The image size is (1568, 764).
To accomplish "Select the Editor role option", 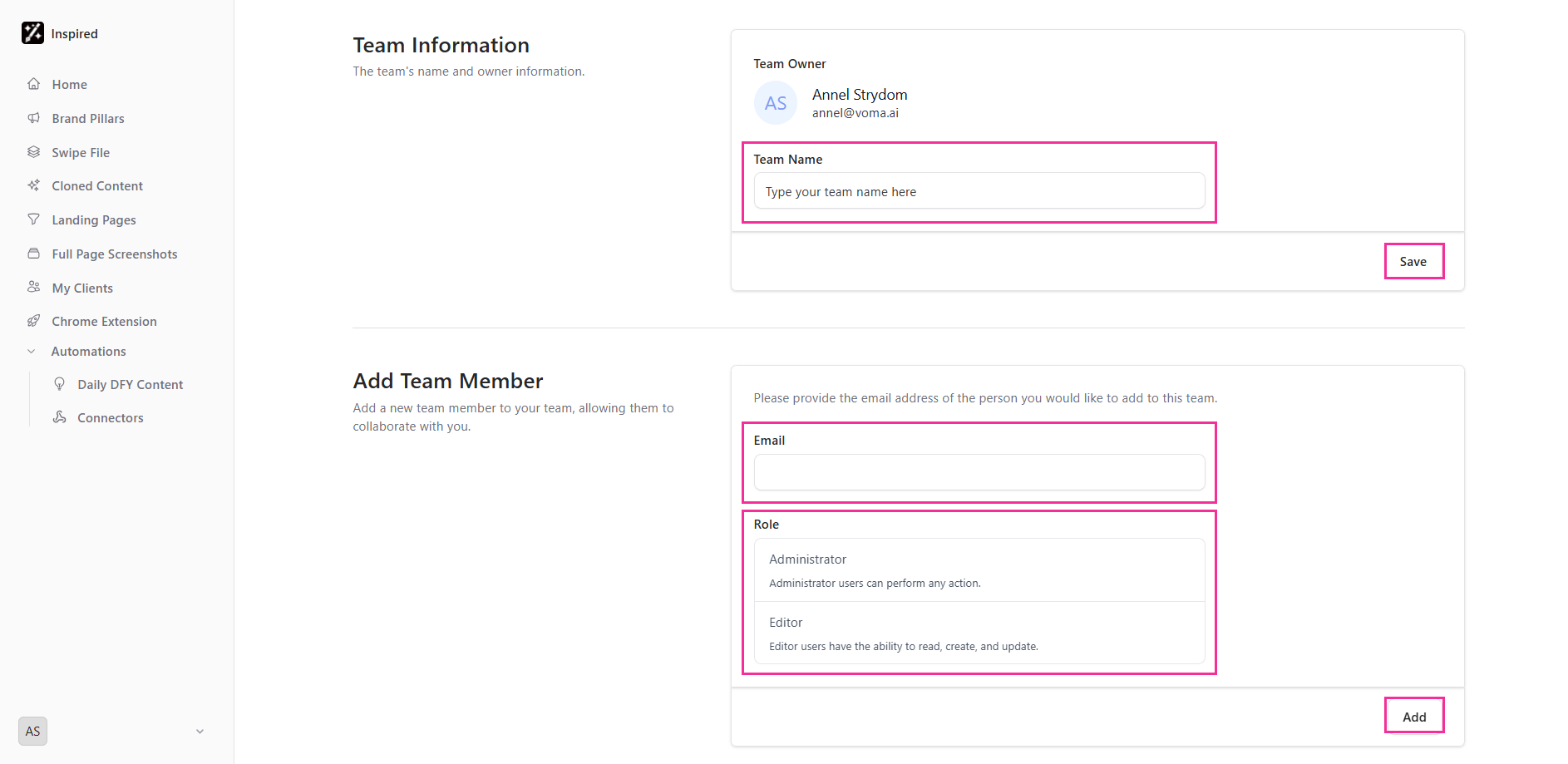I will [979, 633].
